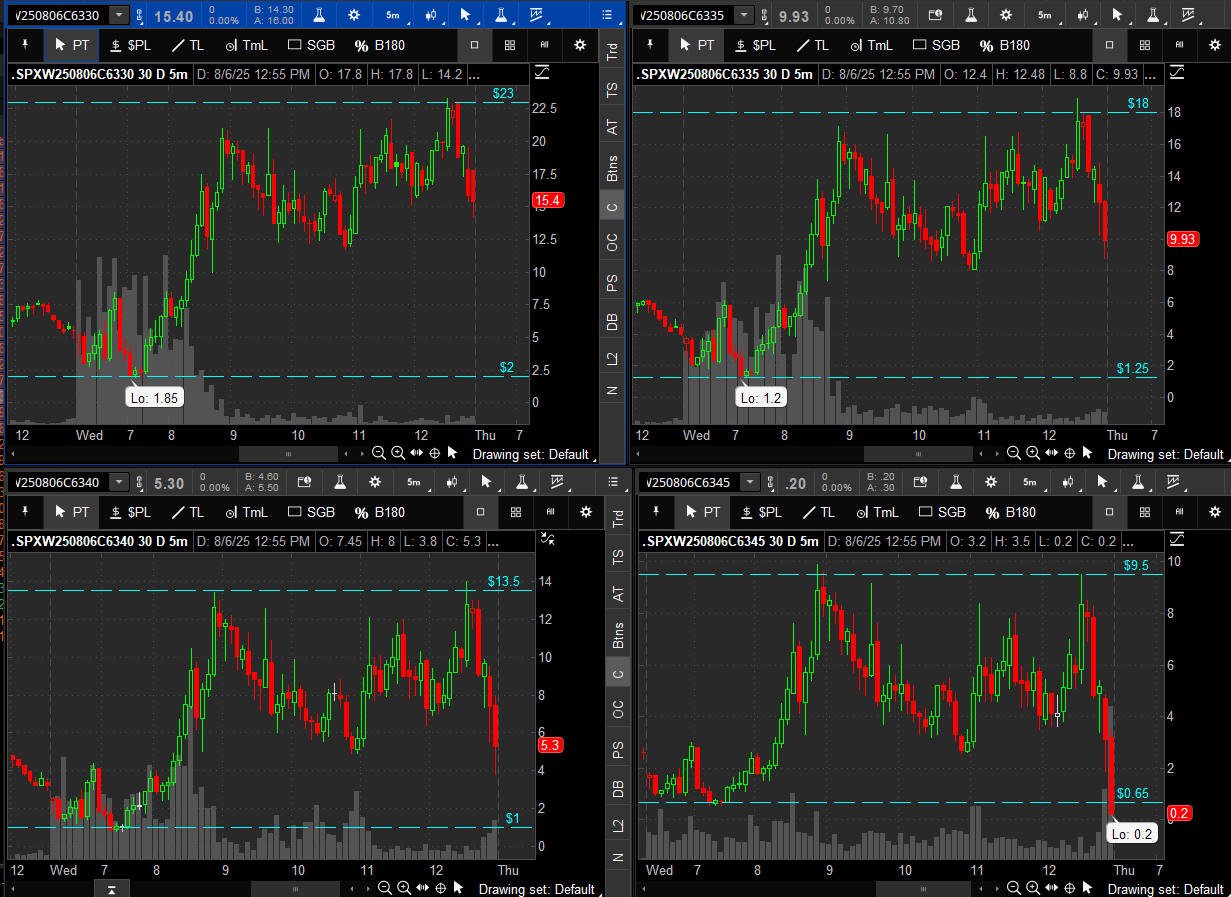Toggle single chart view in the C6335 drawing toolbar

[x=1109, y=45]
